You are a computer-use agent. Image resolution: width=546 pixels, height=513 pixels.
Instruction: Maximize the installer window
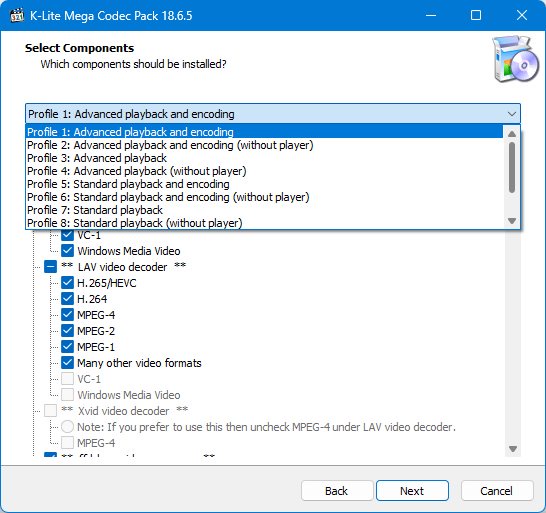point(476,15)
